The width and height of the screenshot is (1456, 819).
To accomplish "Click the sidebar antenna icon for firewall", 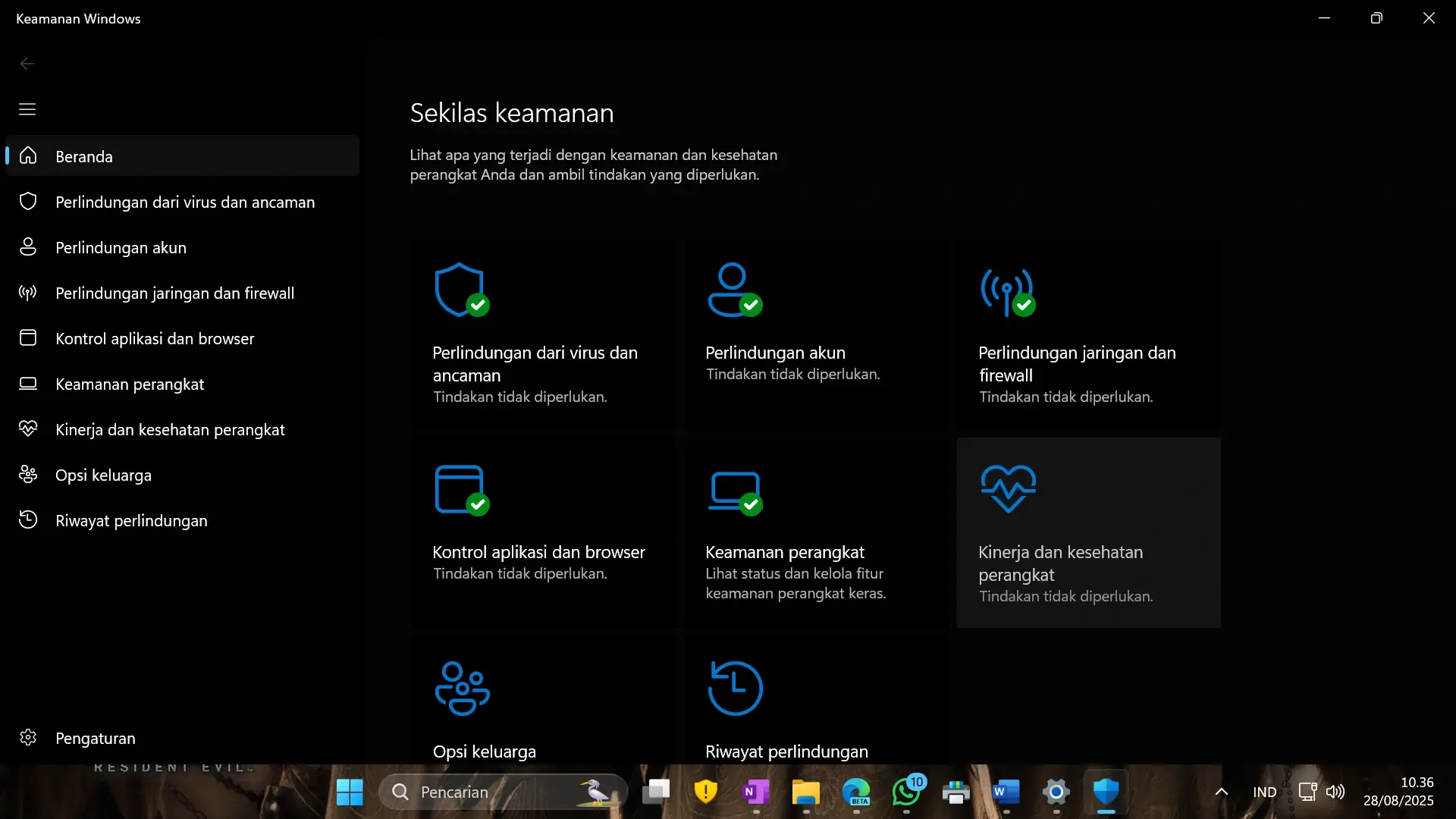I will (x=28, y=292).
